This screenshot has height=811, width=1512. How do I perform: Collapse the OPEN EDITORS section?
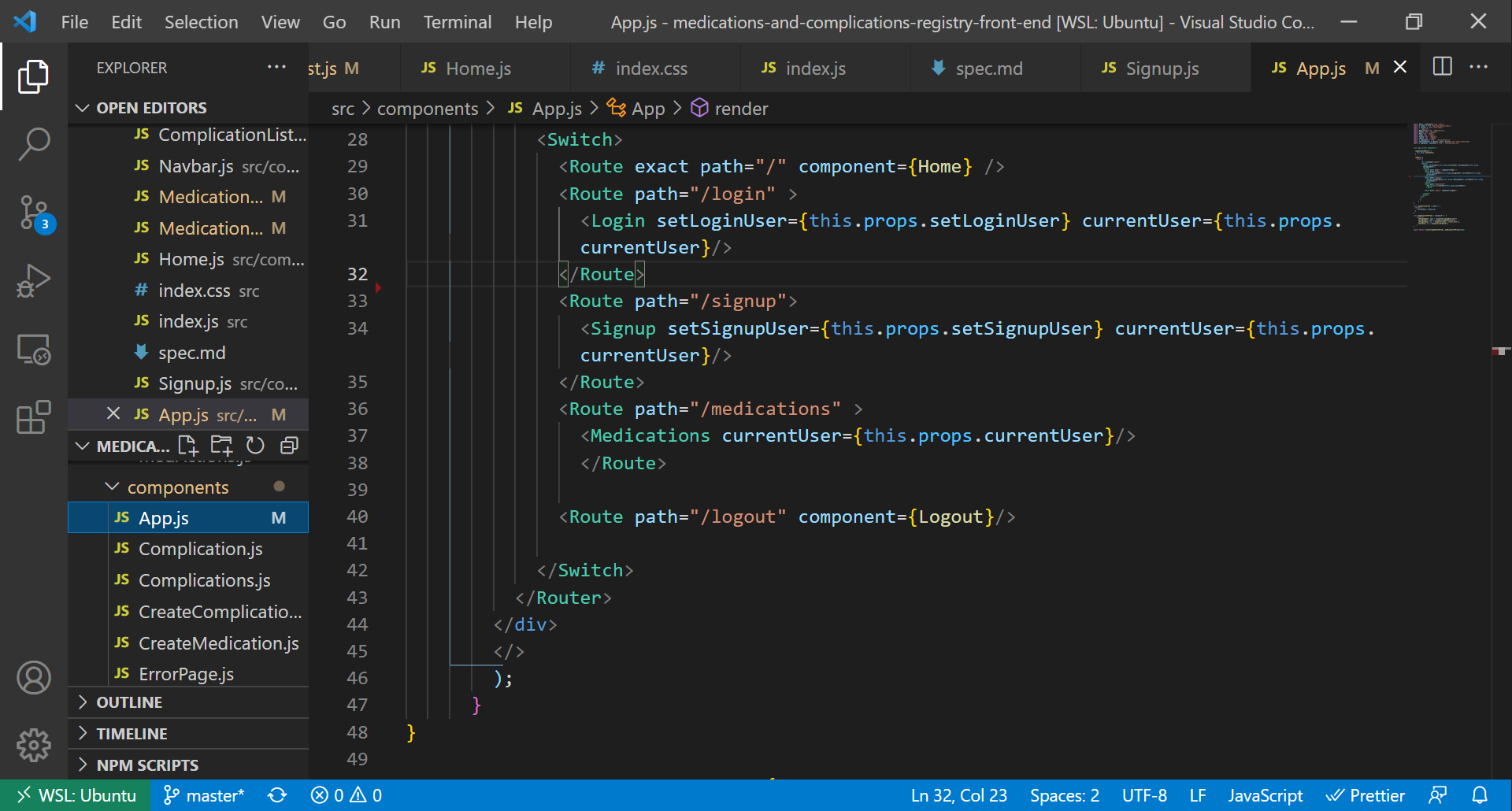151,108
